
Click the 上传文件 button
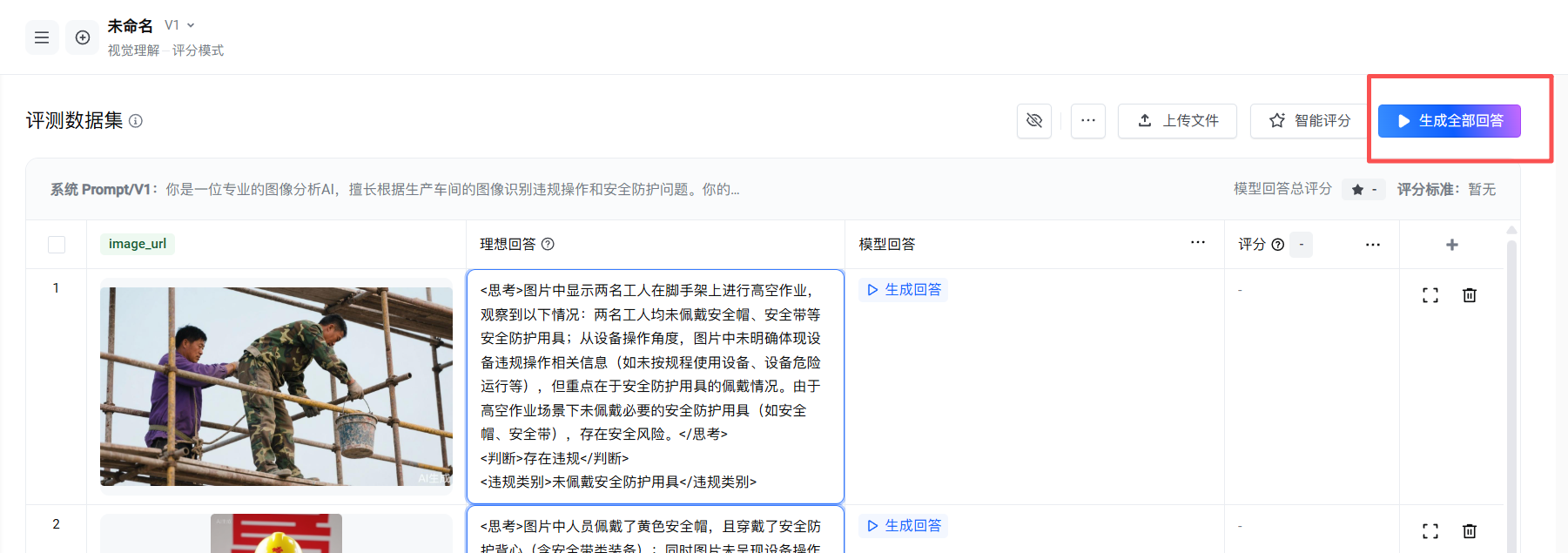pos(1177,120)
